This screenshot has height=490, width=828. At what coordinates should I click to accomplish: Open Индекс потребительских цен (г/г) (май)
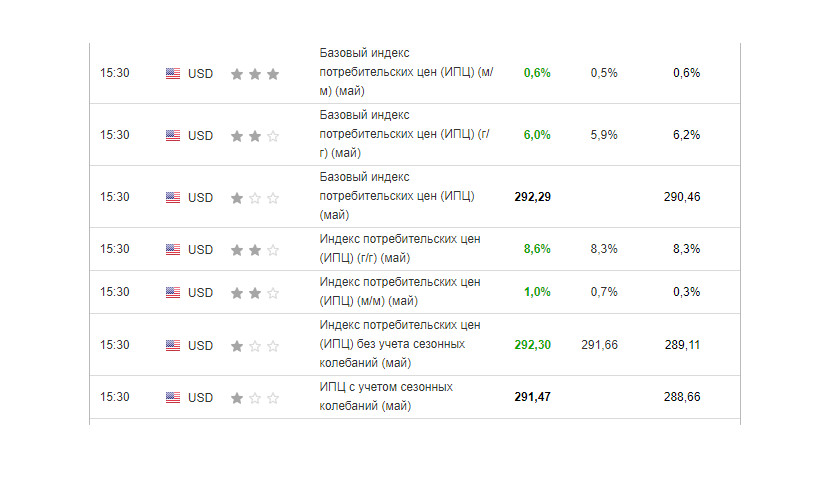pyautogui.click(x=400, y=249)
